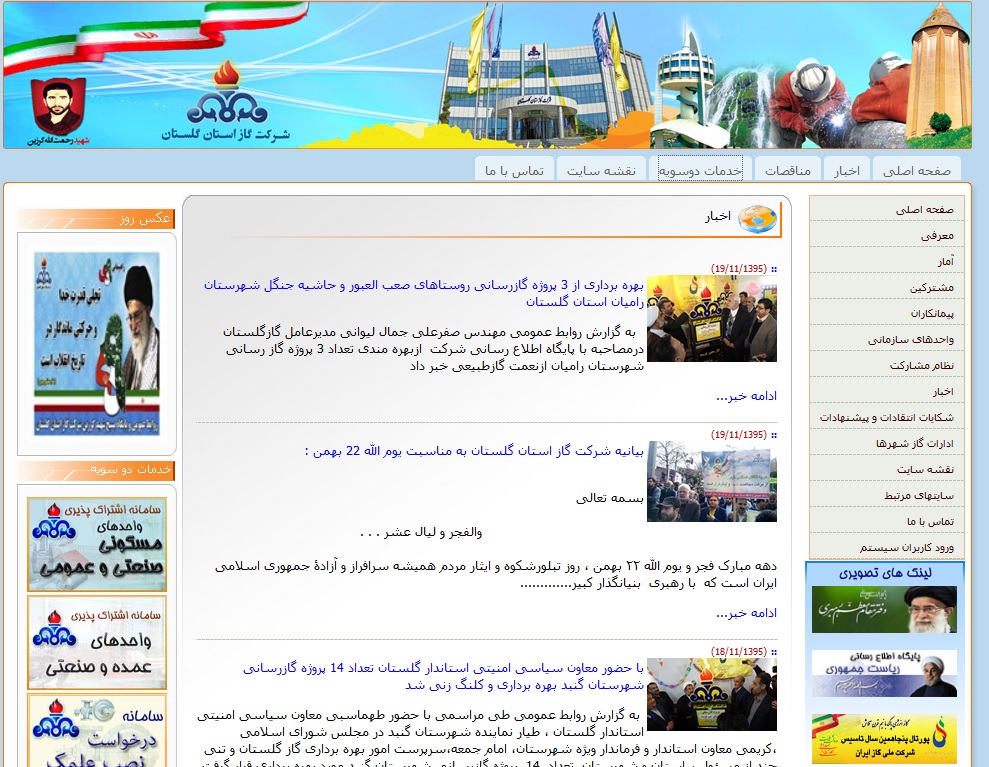
Task: Click ادامه خبر under the Ramian news
Action: tap(746, 396)
